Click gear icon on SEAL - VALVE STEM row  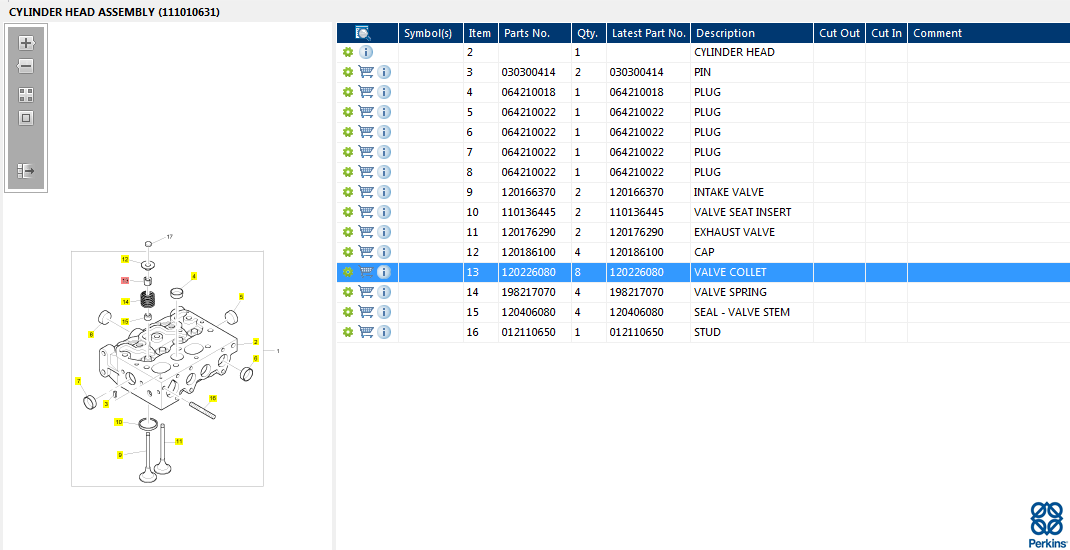[x=348, y=312]
